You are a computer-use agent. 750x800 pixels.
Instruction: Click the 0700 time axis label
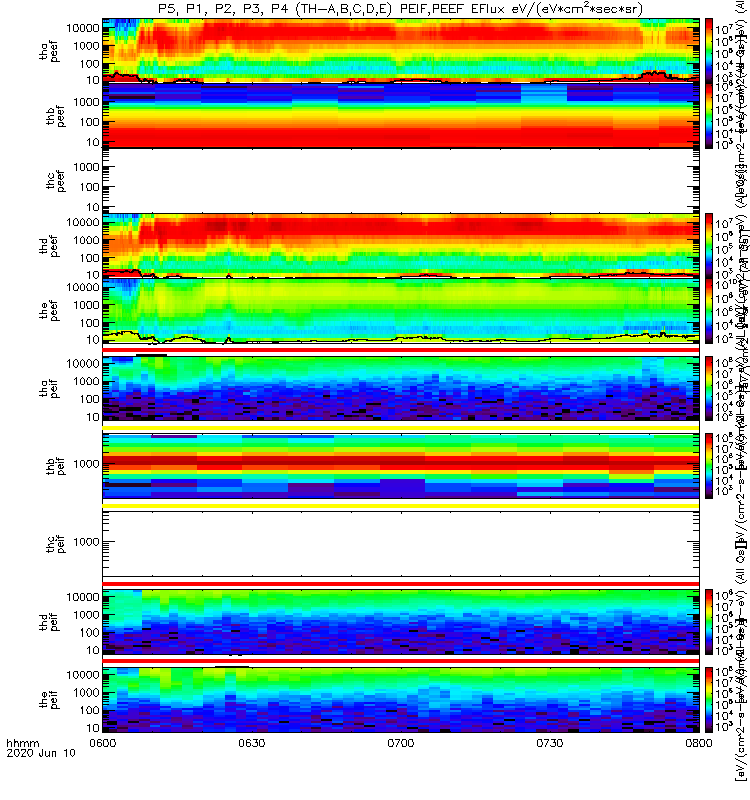coord(401,743)
